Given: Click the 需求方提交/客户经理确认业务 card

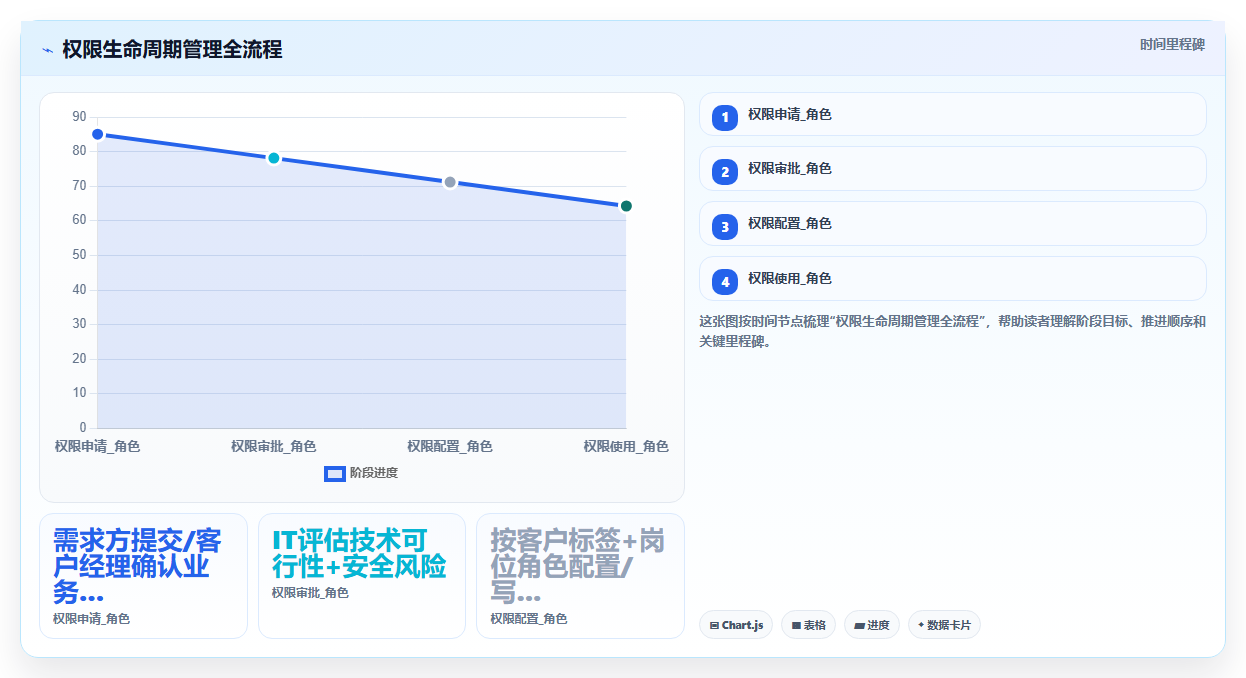Looking at the screenshot, I should coord(143,576).
